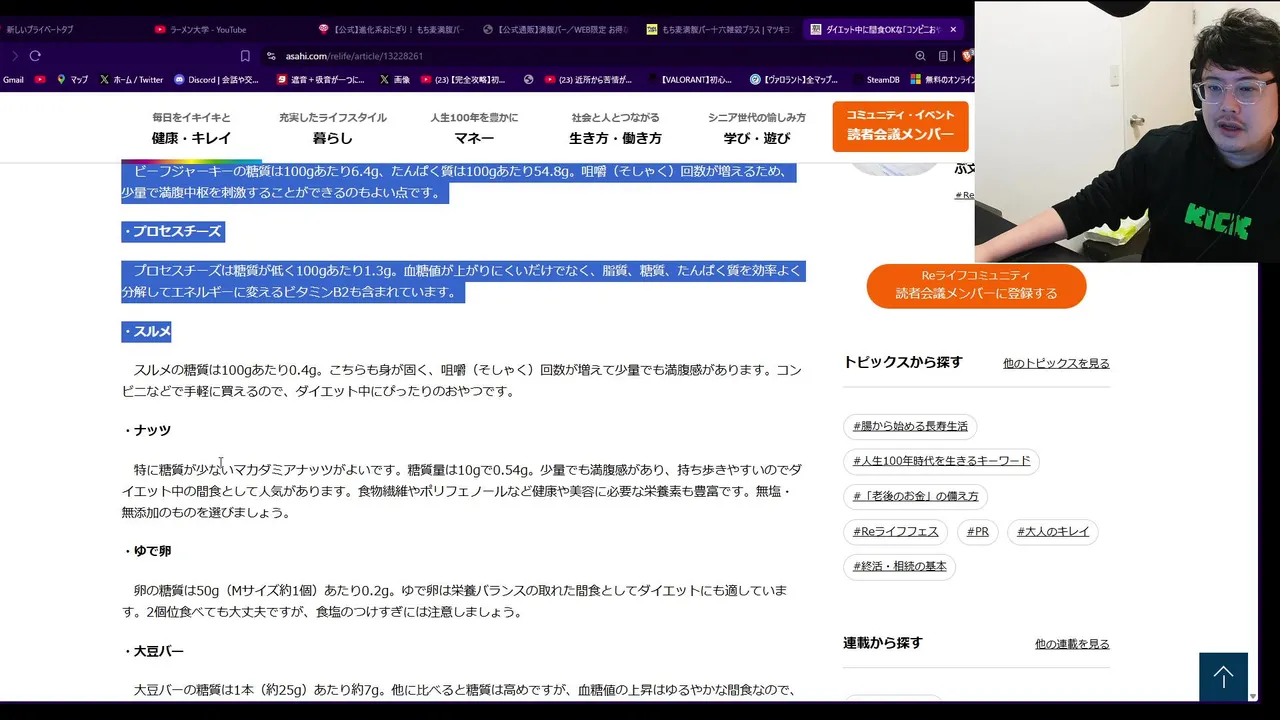This screenshot has height=720, width=1280.
Task: Switch to the 新しいプライベートタブ tab
Action: tap(40, 30)
